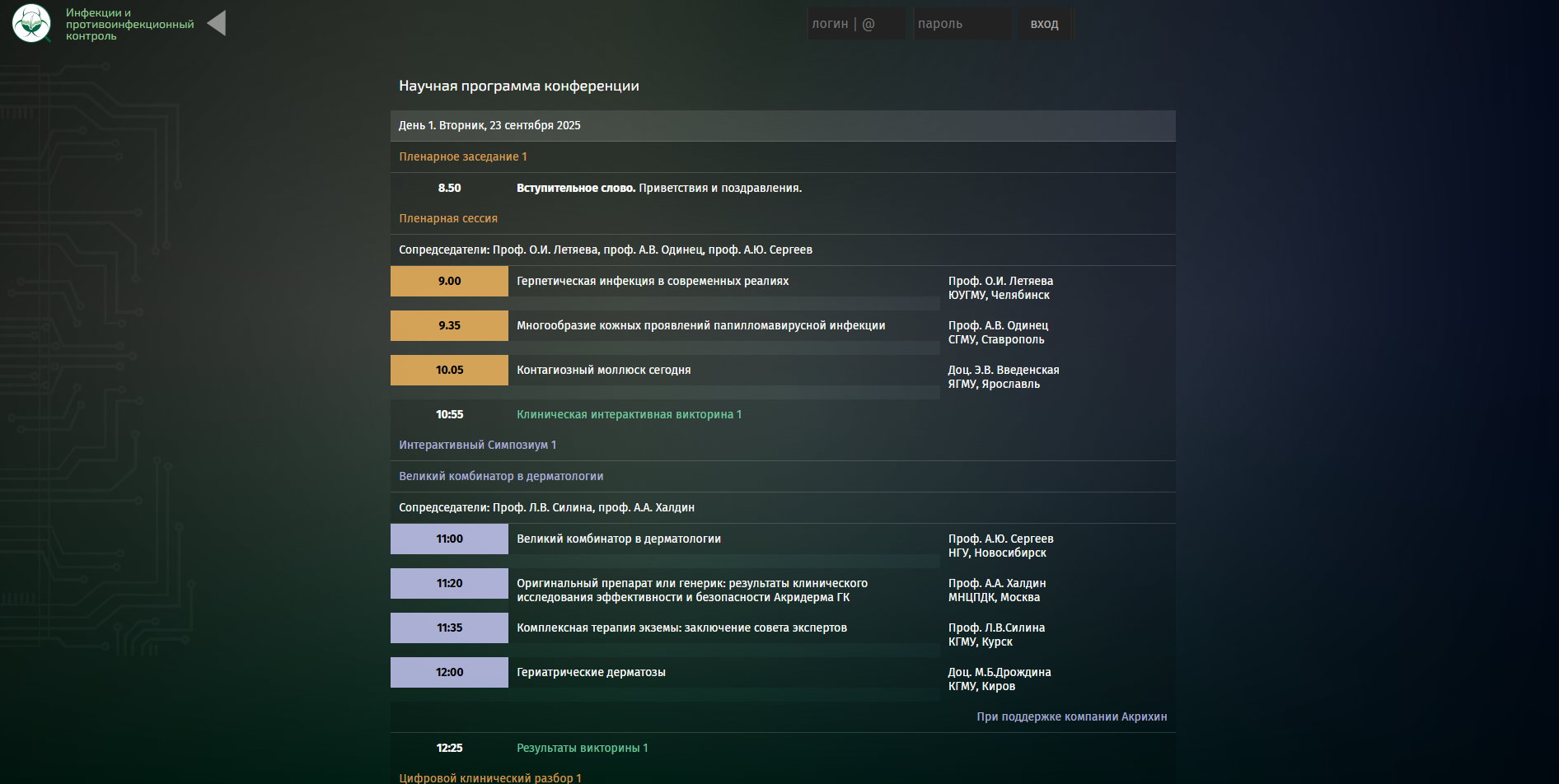
Task: Click the Интерактивный Симпозиум 1 heading
Action: pos(477,445)
